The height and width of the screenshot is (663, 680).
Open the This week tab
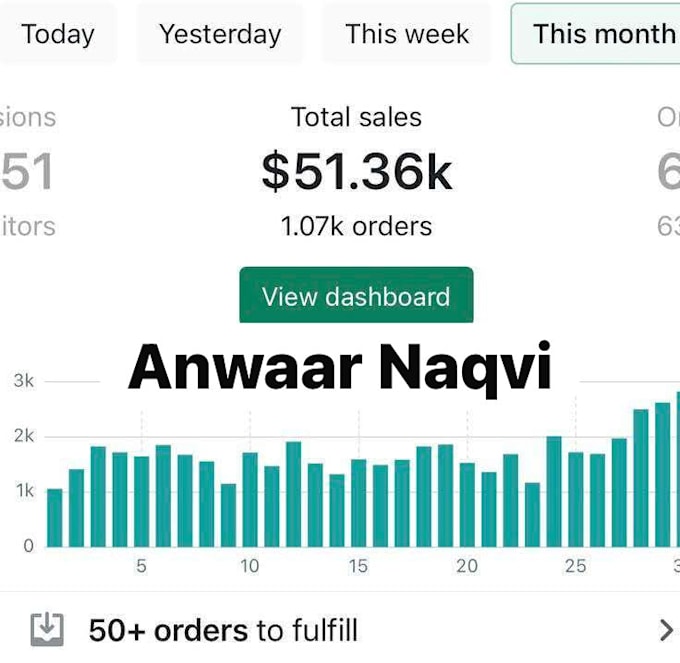(x=407, y=34)
